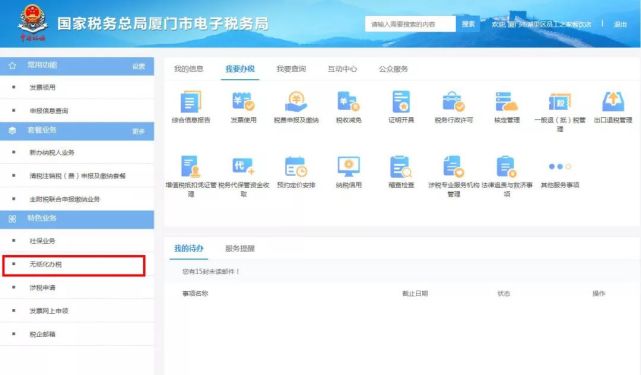Click 退出 logout link
The image size is (641, 375).
(620, 24)
